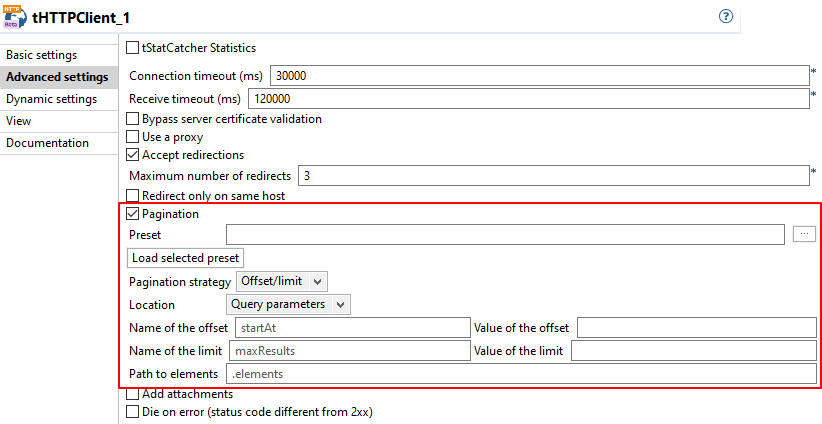Viewport: 822px width, 424px height.
Task: Click the Path to elements field
Action: 521,374
